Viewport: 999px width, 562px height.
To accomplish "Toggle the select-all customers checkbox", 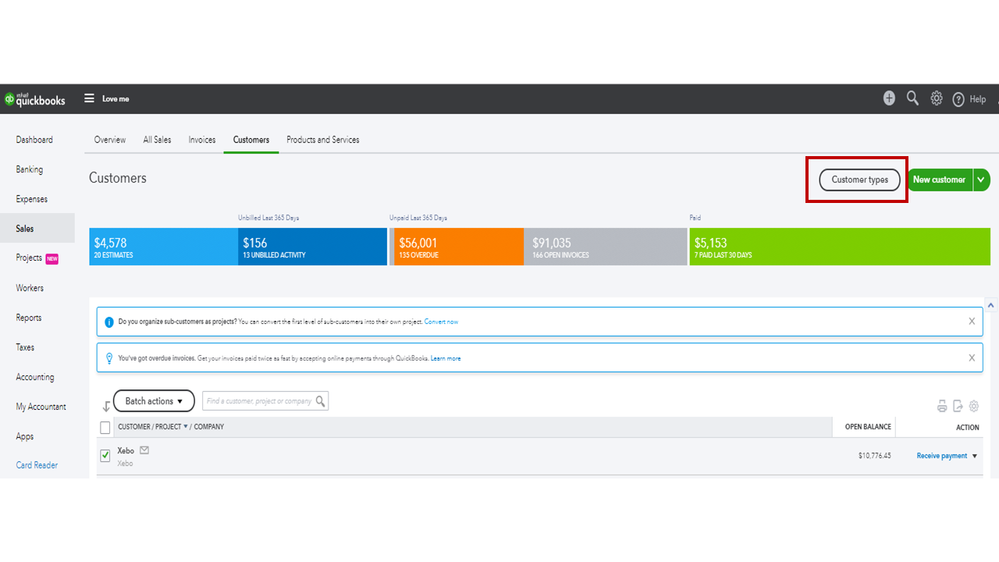I will [105, 427].
